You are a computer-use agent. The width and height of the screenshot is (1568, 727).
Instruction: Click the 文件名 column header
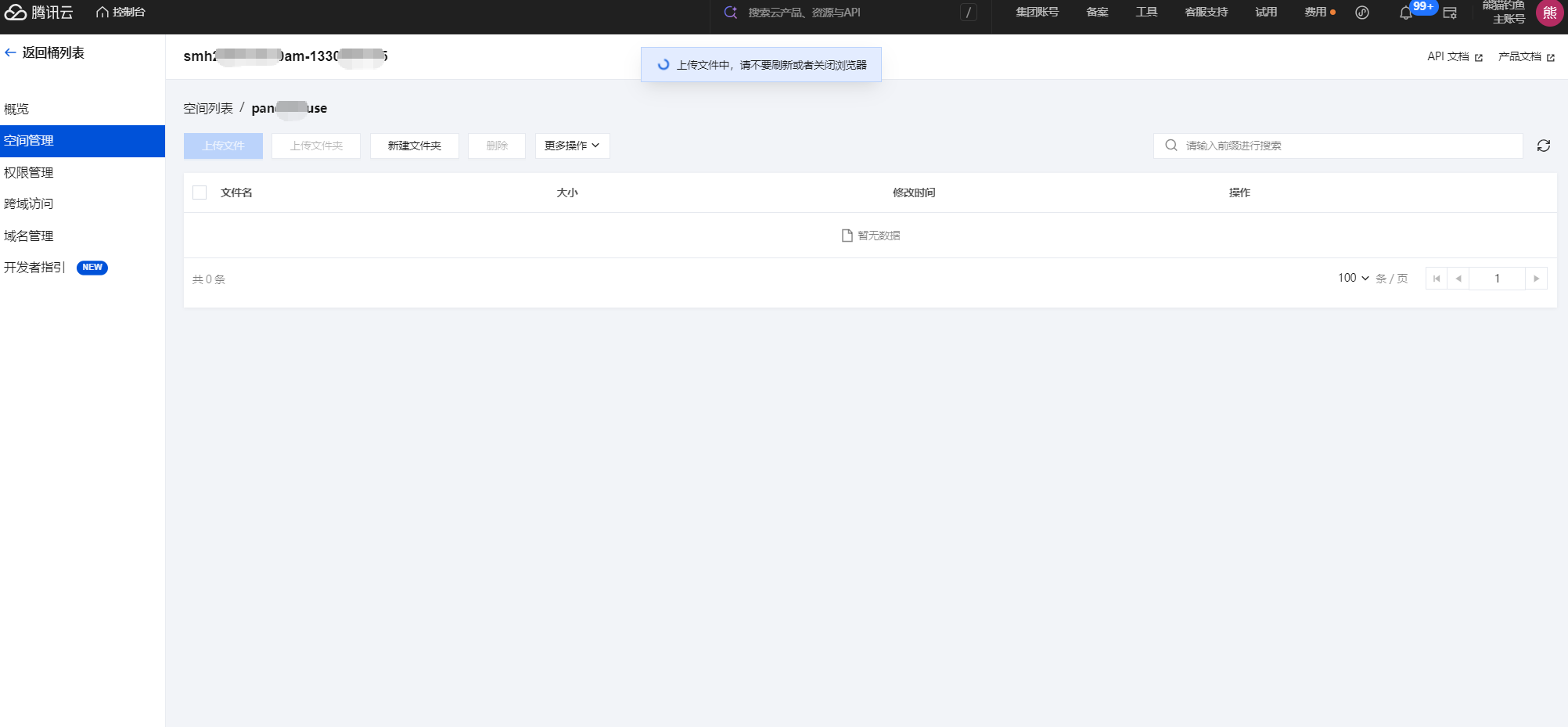click(x=236, y=193)
